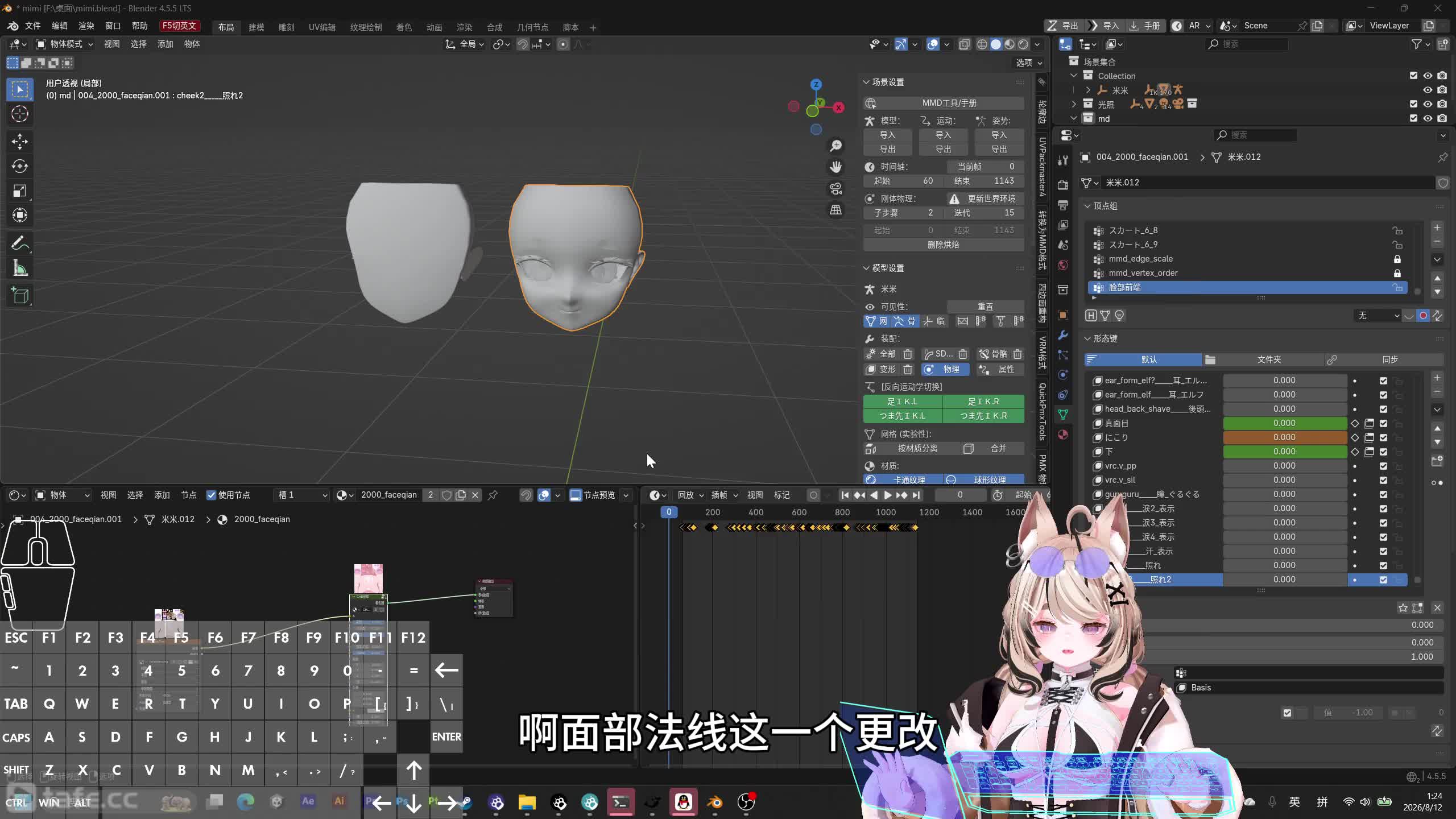The width and height of the screenshot is (1456, 819).
Task: Open 渲染 menu in top bar
Action: 86,26
